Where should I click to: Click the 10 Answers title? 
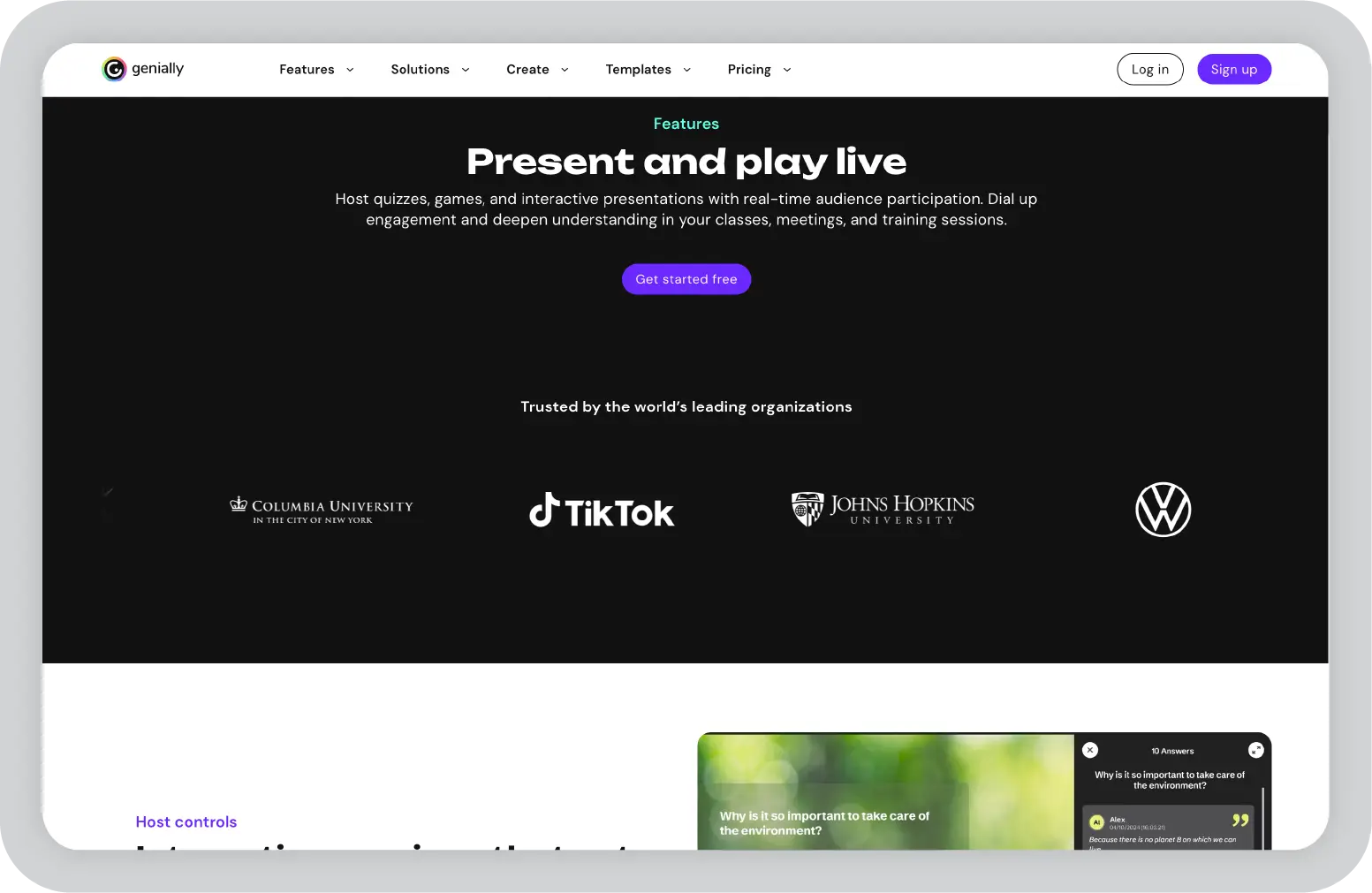1172,751
